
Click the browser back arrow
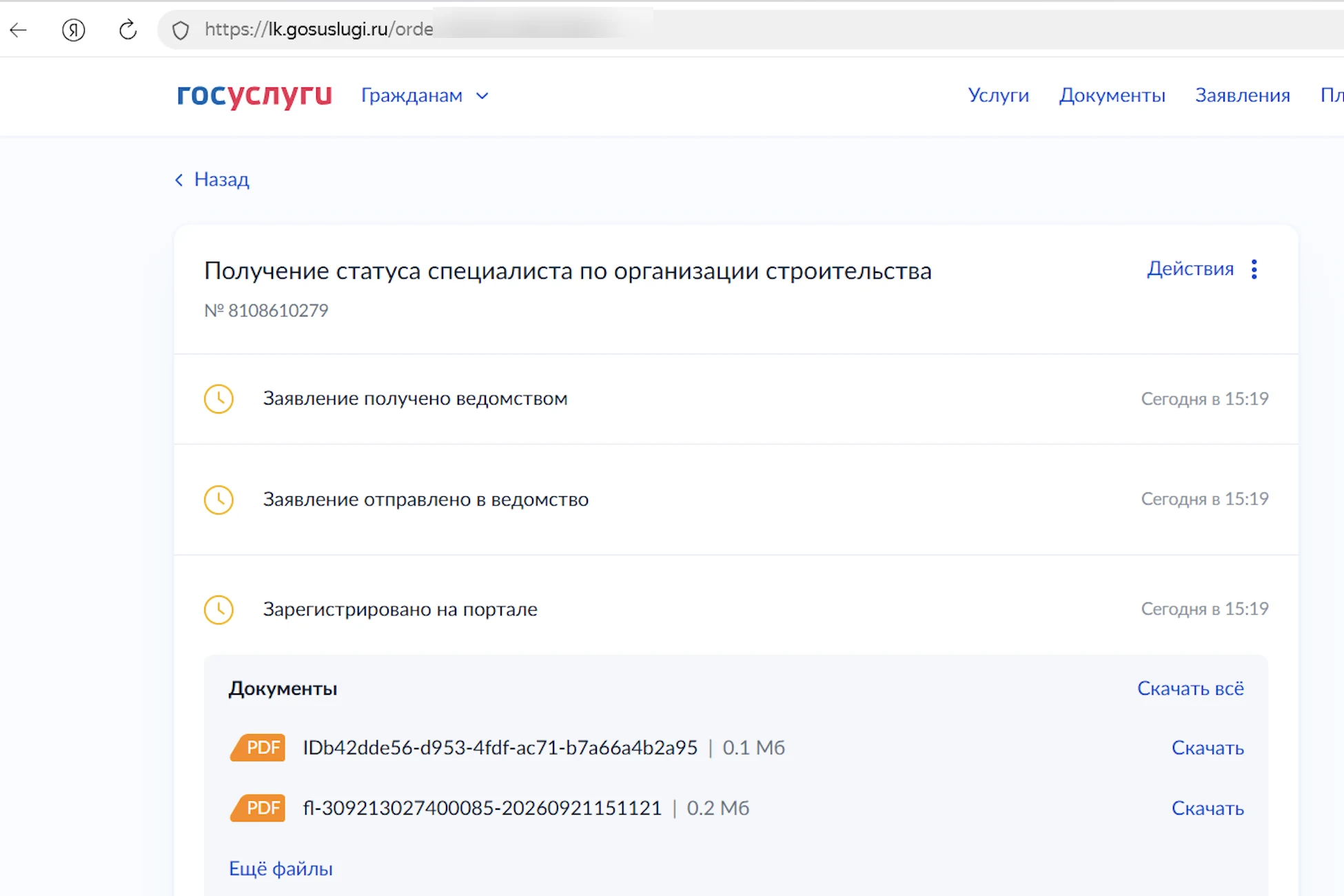point(19,30)
